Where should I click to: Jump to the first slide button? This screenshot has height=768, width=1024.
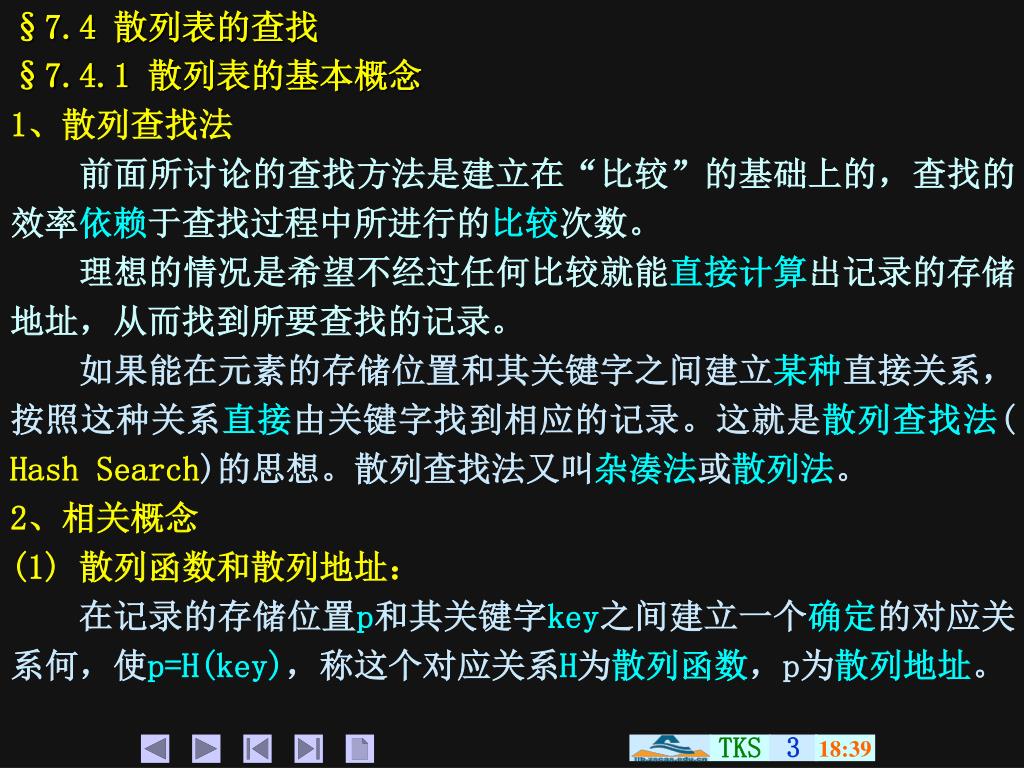257,748
